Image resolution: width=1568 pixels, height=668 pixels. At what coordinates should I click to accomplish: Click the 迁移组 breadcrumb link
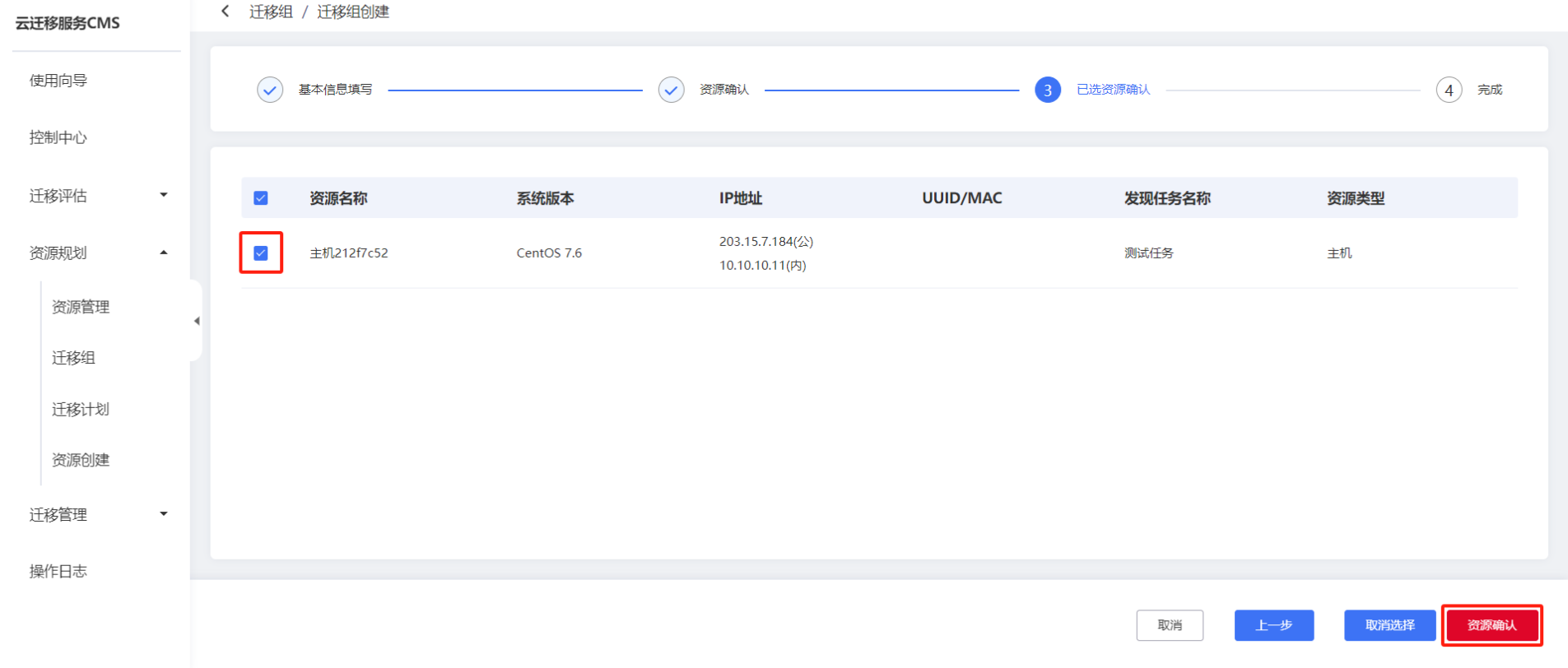271,12
